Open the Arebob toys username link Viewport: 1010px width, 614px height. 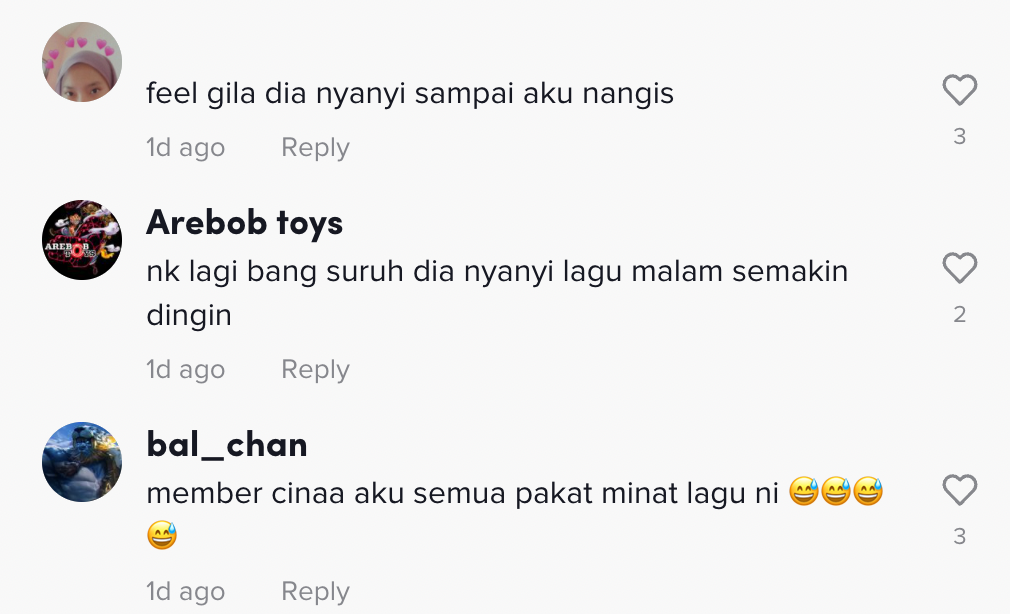click(x=244, y=223)
